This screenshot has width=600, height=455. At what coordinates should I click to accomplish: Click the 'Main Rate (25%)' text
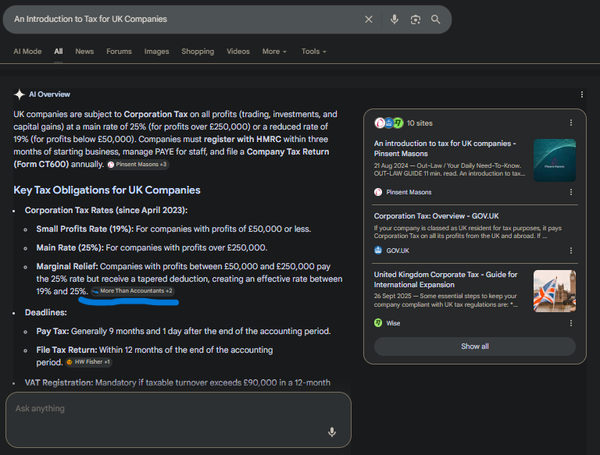pyautogui.click(x=70, y=248)
